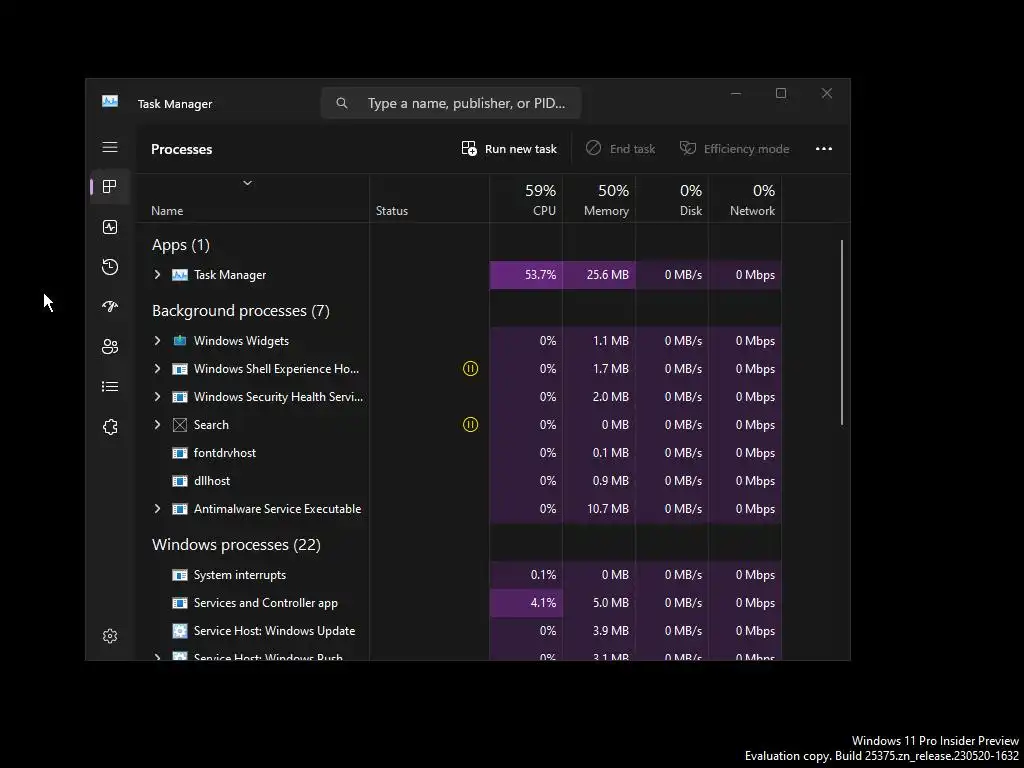Image resolution: width=1024 pixels, height=768 pixels.
Task: Select the System interrupts row
Action: point(458,575)
